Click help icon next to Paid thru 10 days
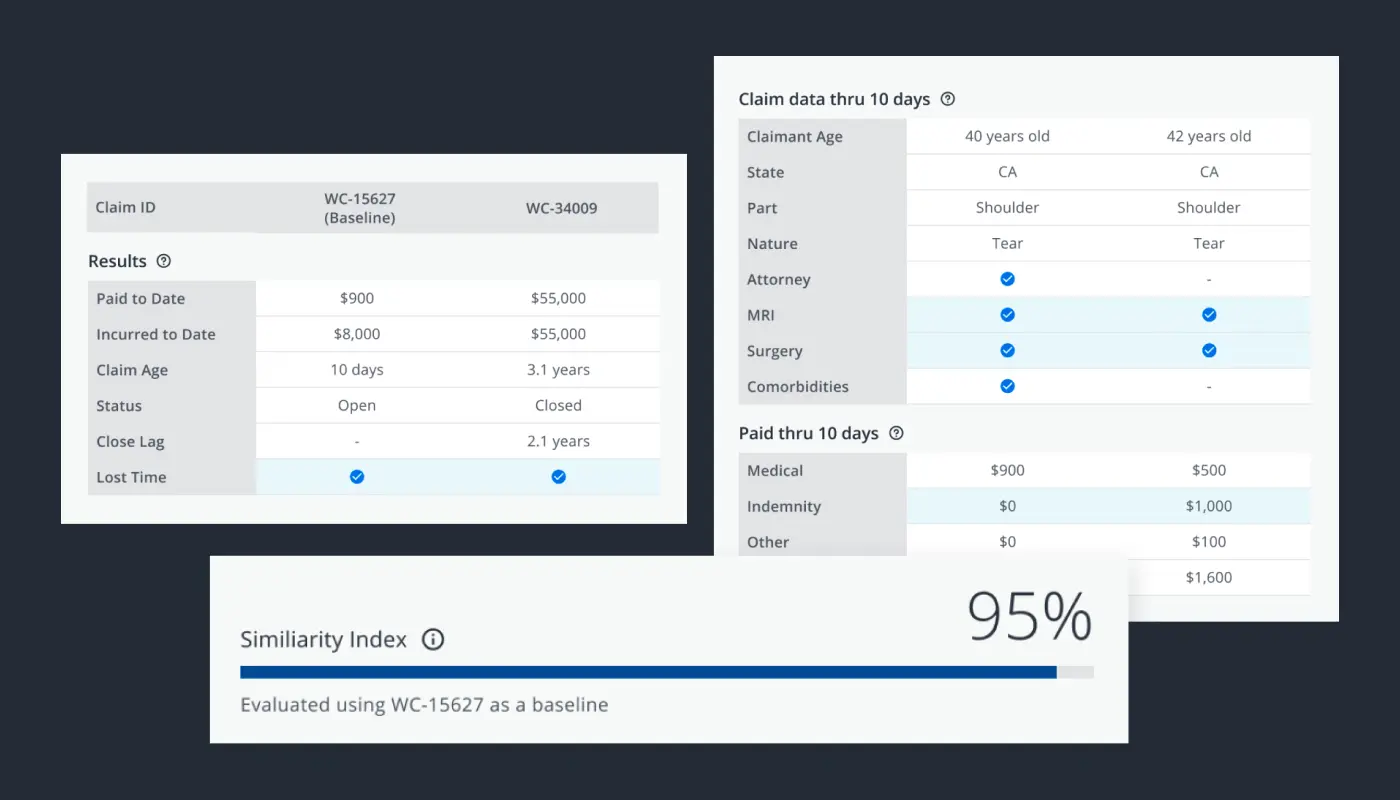This screenshot has height=800, width=1400. point(896,433)
